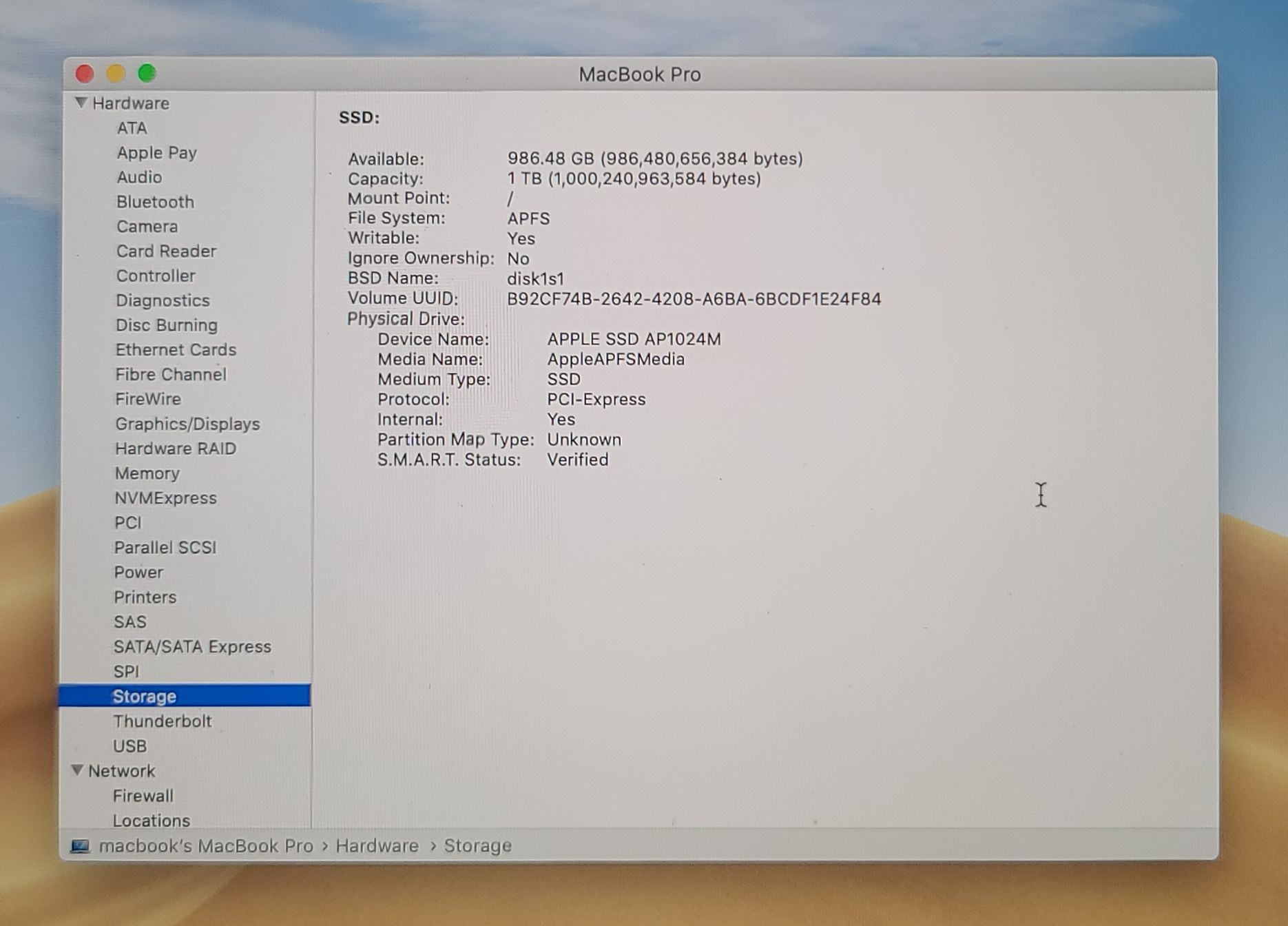
Task: Select Power in the Hardware list
Action: pos(138,573)
